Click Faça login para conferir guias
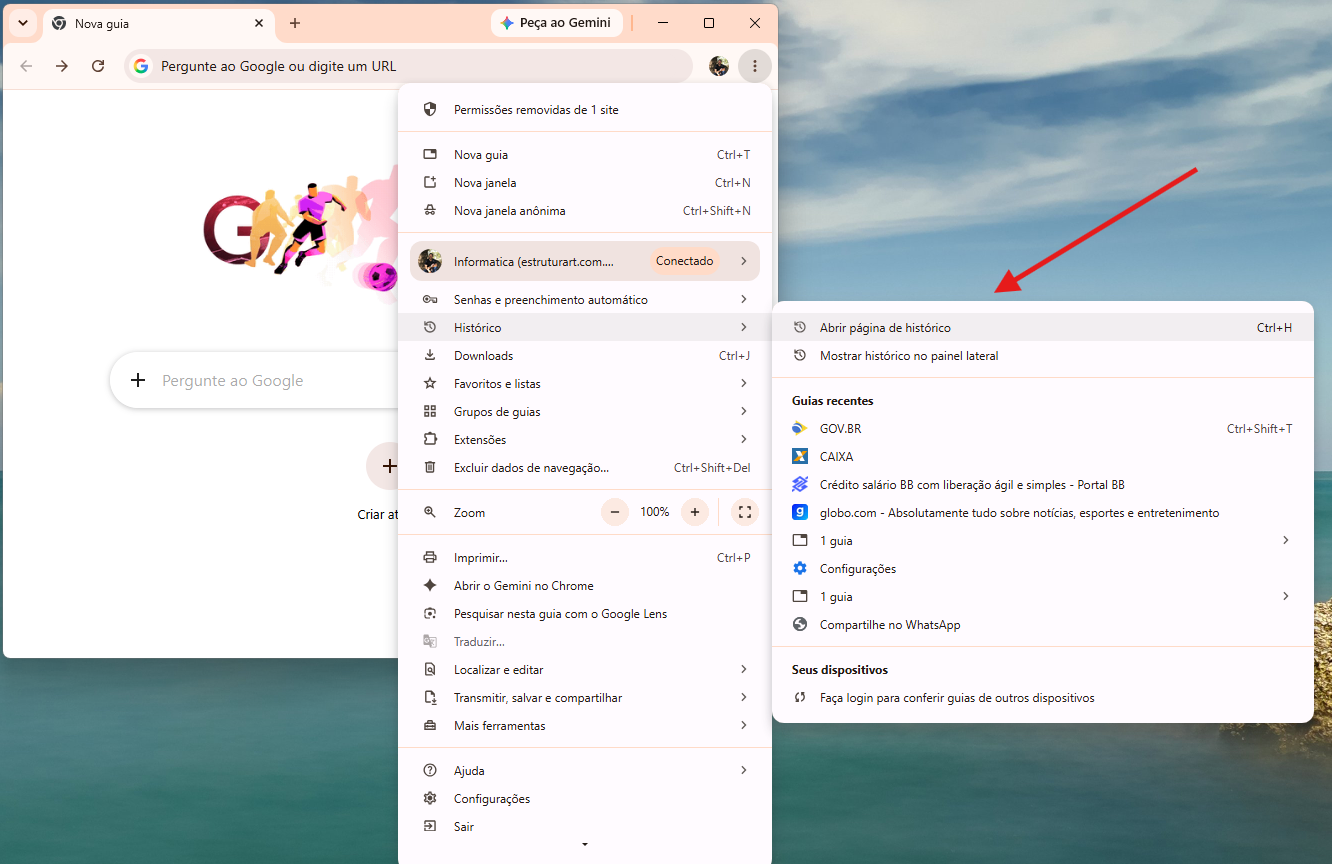This screenshot has width=1332, height=864. (x=1043, y=698)
